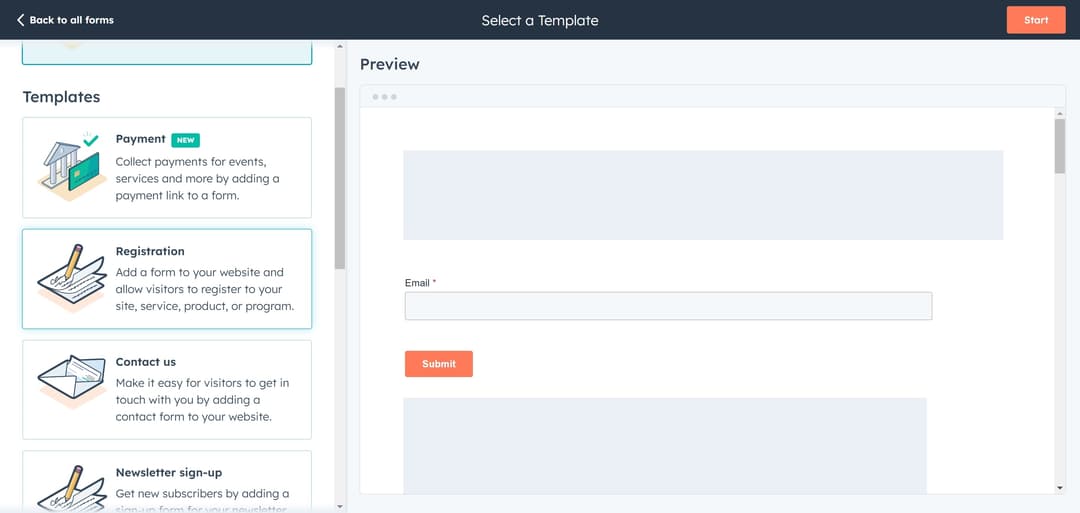This screenshot has width=1080, height=513.
Task: Click the template list scrollbar thumb
Action: (x=340, y=178)
